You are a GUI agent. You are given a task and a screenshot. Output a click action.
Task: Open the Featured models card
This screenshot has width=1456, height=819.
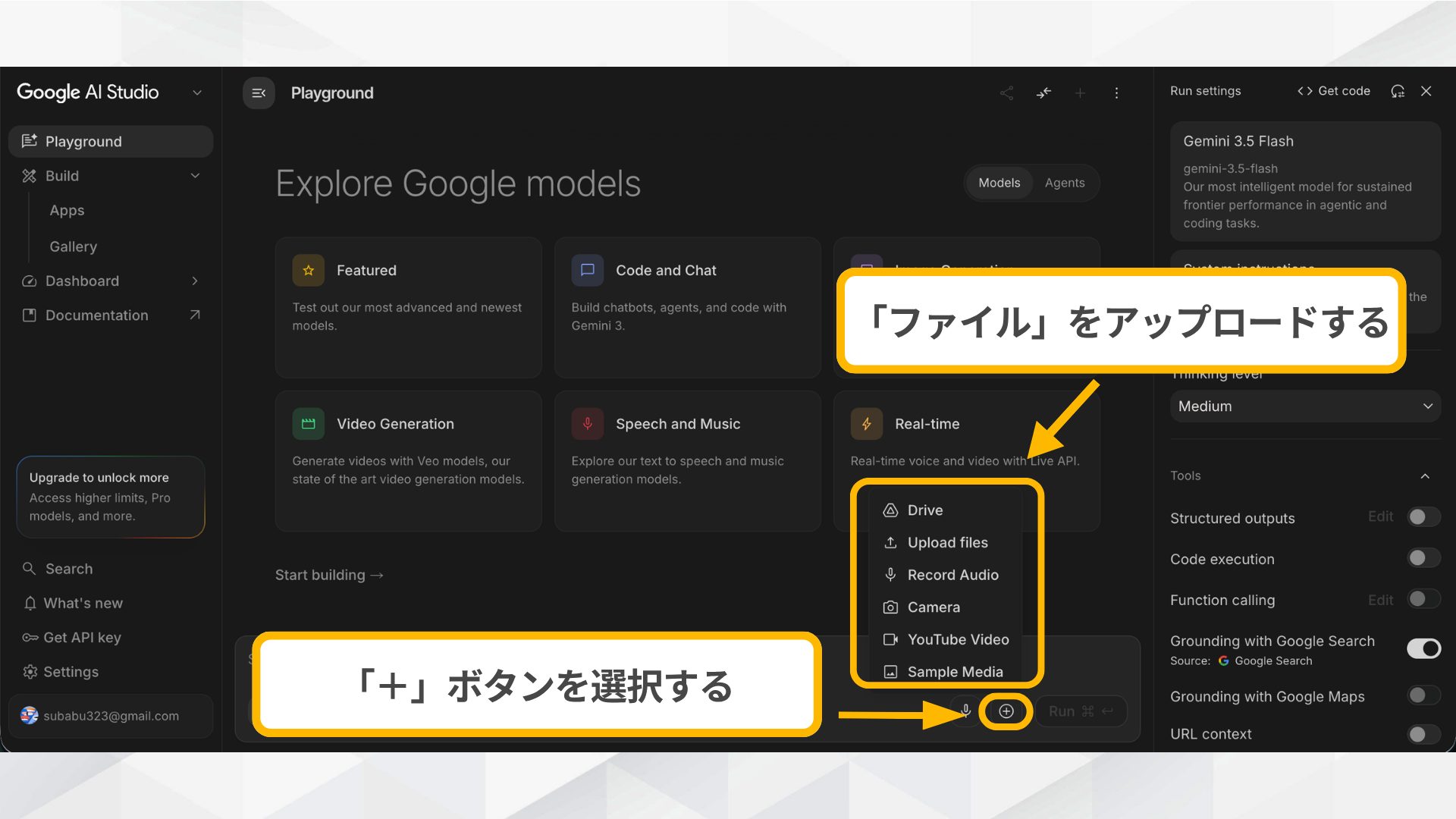tap(409, 308)
